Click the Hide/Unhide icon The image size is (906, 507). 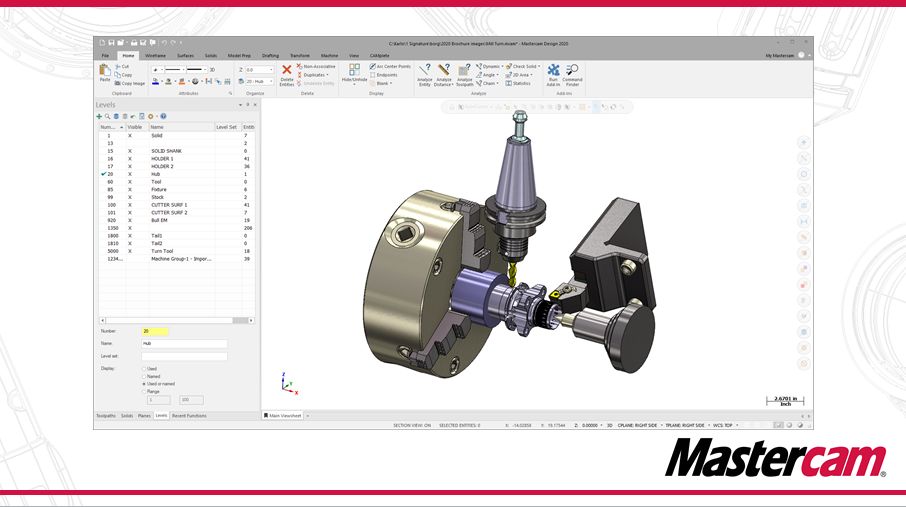(354, 70)
